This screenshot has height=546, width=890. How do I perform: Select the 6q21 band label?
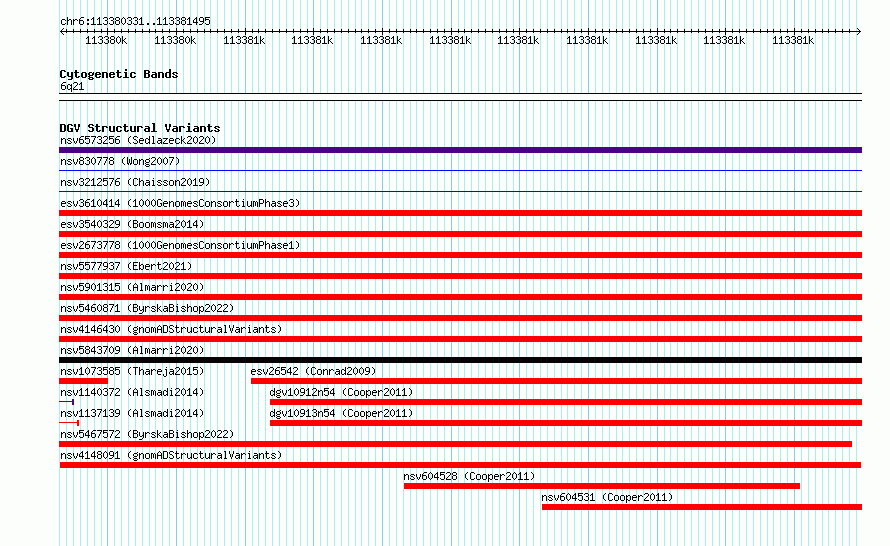(x=72, y=86)
